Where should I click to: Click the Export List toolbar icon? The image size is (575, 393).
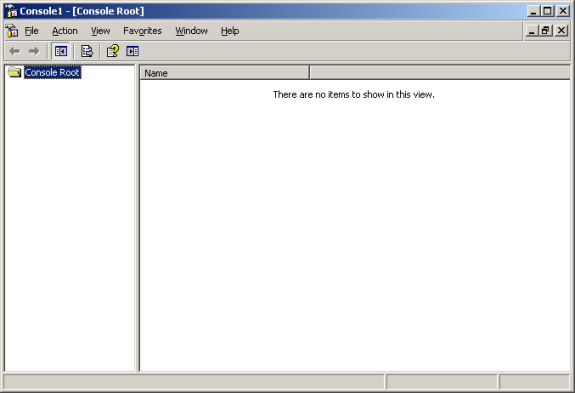pyautogui.click(x=87, y=51)
